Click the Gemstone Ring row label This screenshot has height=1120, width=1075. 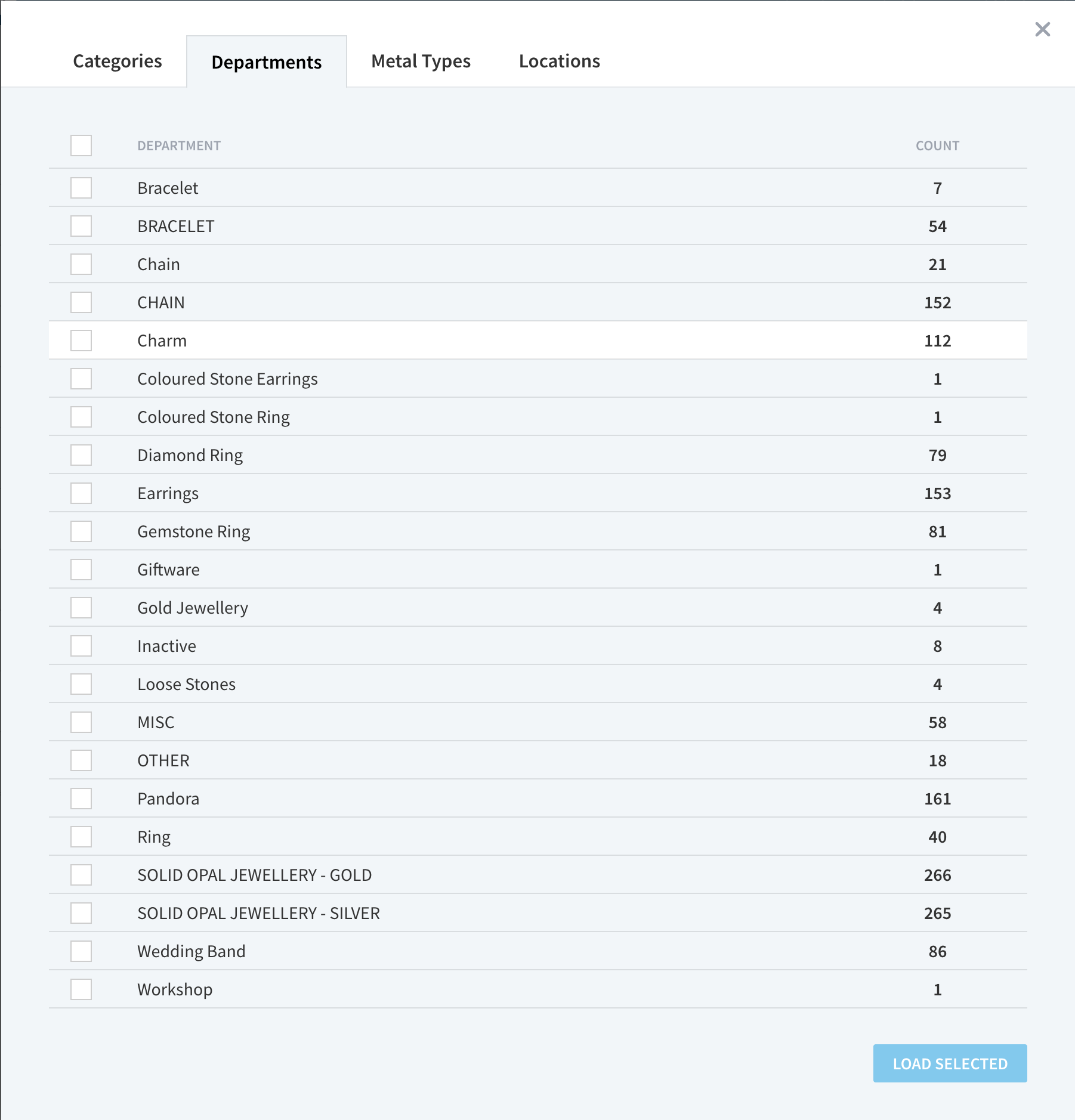pyautogui.click(x=194, y=531)
